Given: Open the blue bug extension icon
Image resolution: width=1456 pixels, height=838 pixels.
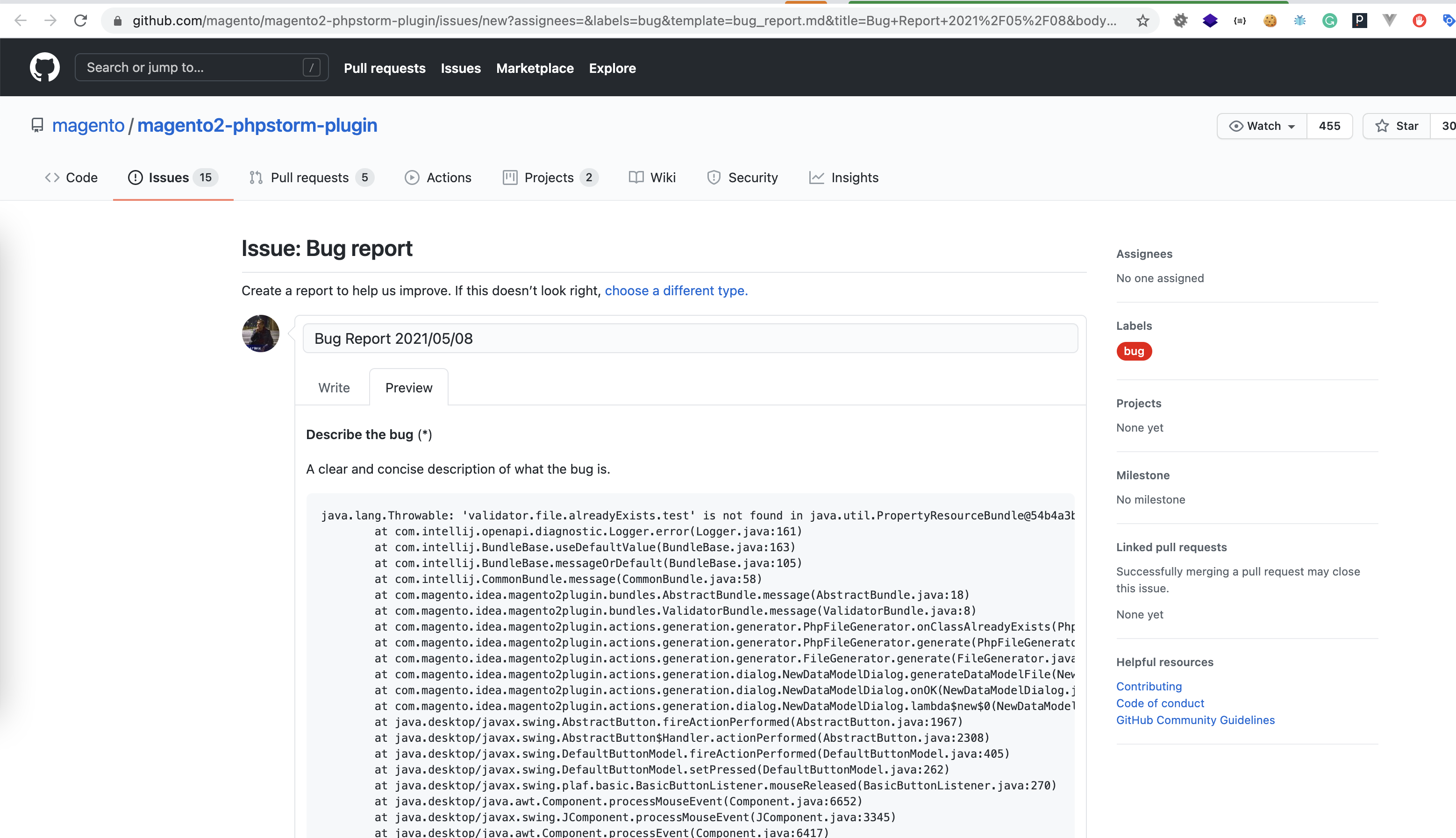Looking at the screenshot, I should coord(1300,21).
